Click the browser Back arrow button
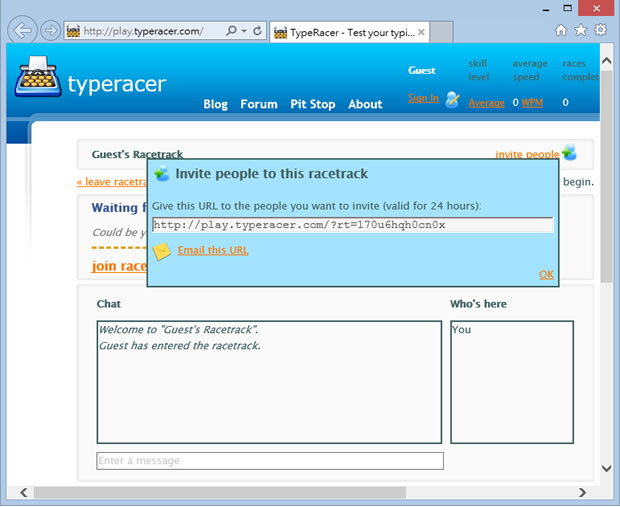 [22, 30]
